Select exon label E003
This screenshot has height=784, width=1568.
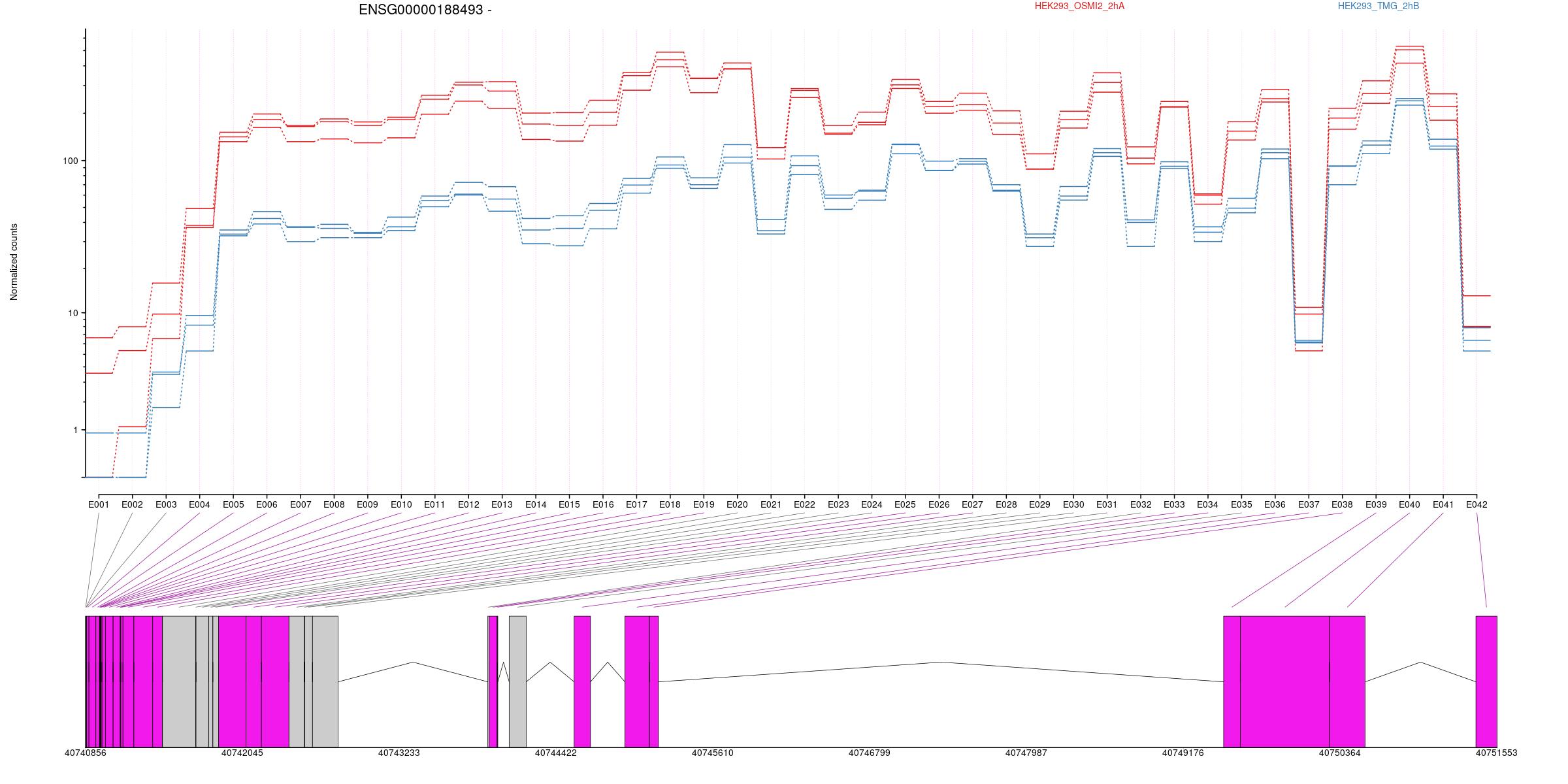coord(166,504)
